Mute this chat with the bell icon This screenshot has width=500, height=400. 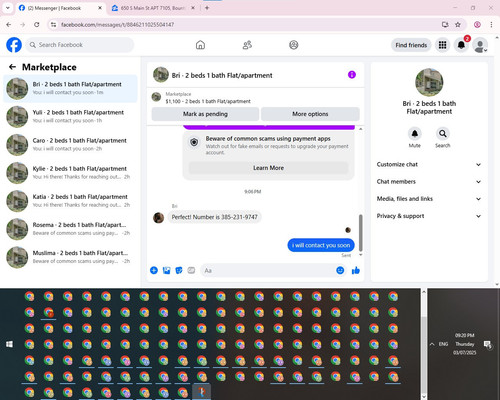(415, 134)
